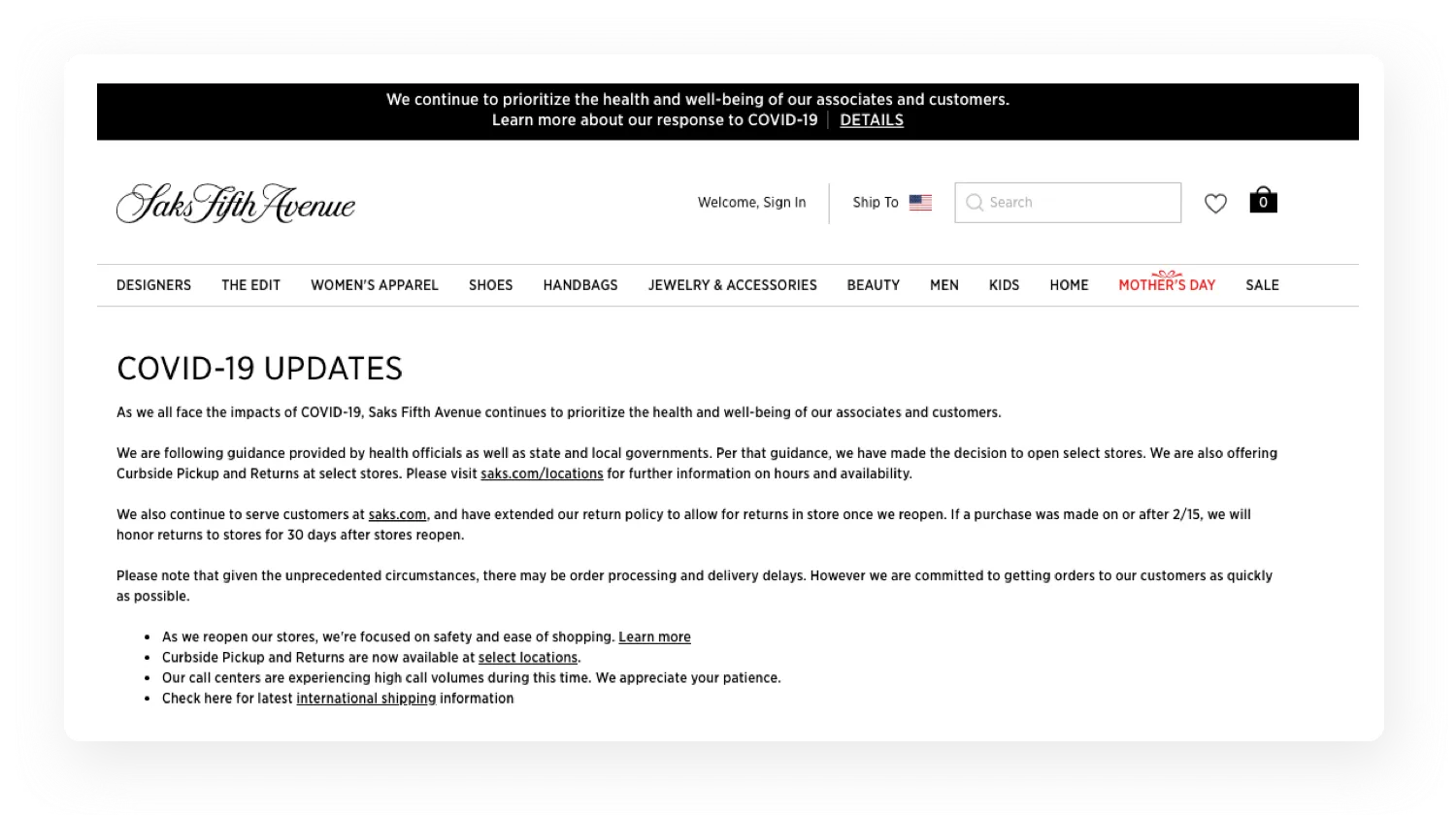Focus the Search input field

(x=1068, y=203)
